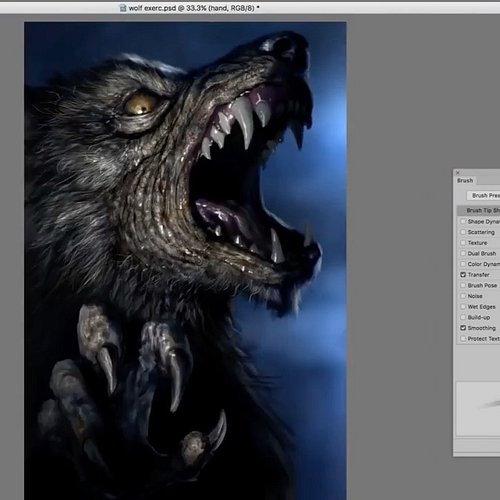Screen dimensions: 500x500
Task: Disable the Transfer checkbox
Action: point(463,275)
